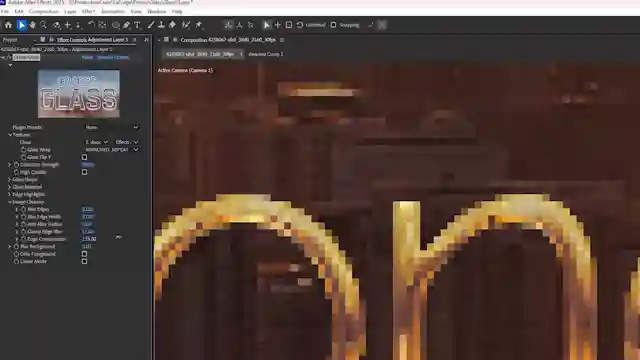Screen dimensions: 640x360
Task: Open the File menu
Action: pos(5,12)
